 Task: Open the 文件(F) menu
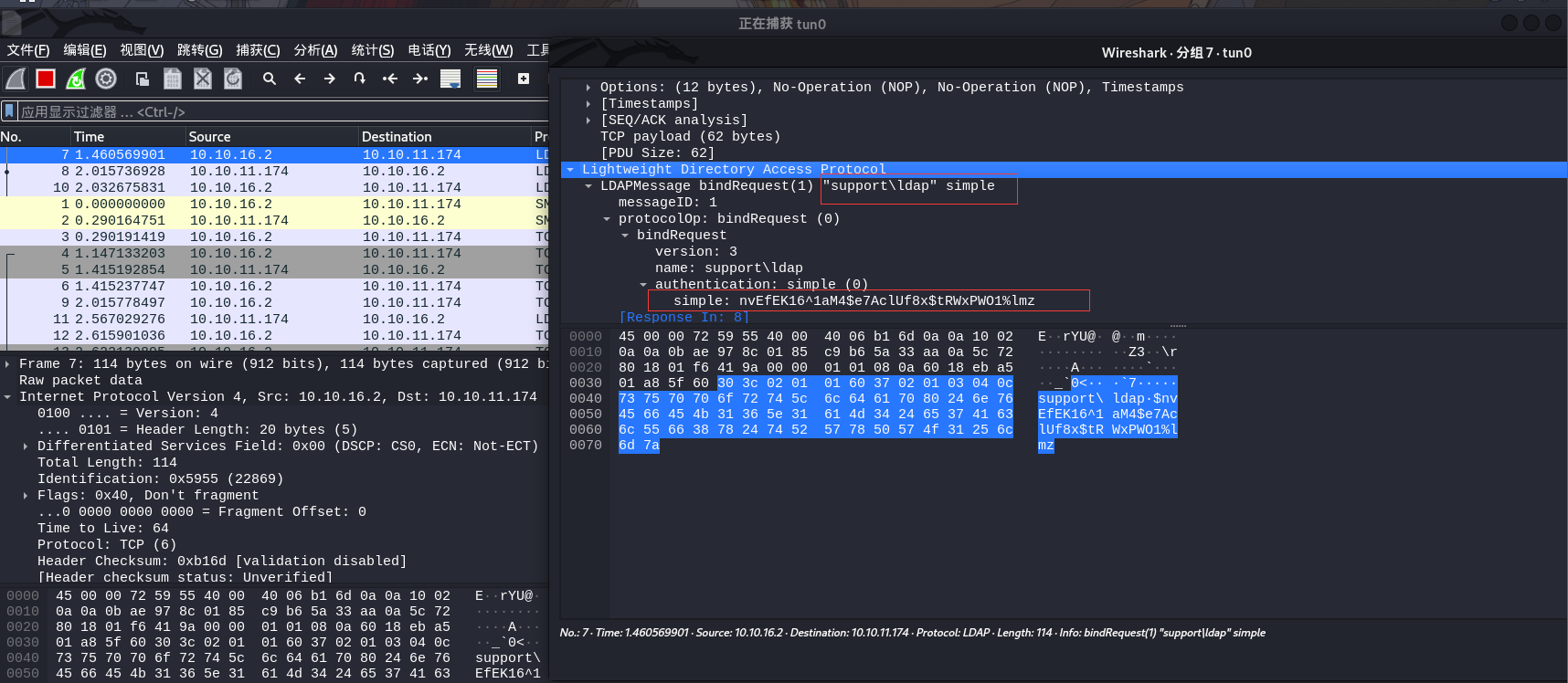[x=28, y=50]
